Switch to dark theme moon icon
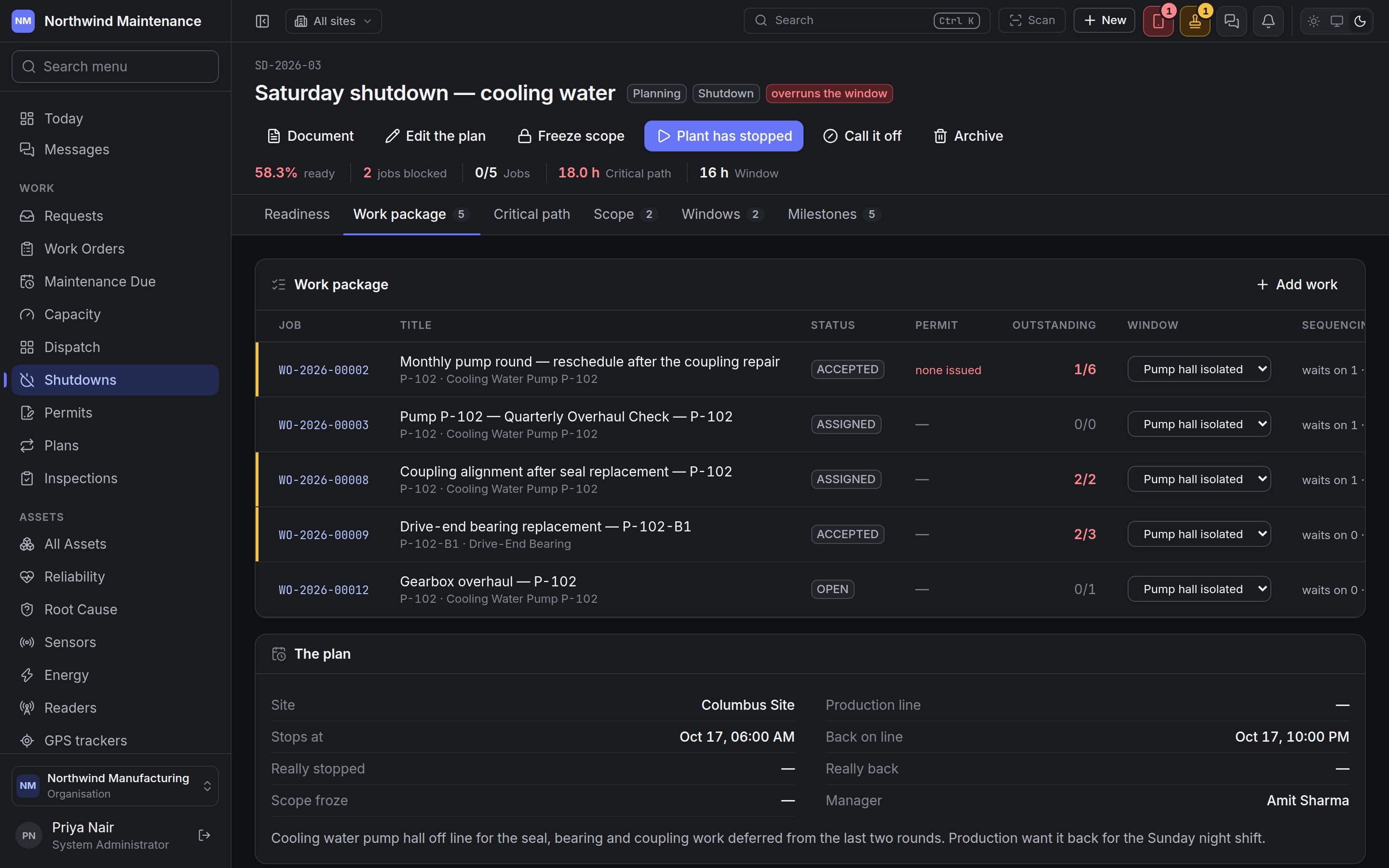1389x868 pixels. (x=1360, y=21)
